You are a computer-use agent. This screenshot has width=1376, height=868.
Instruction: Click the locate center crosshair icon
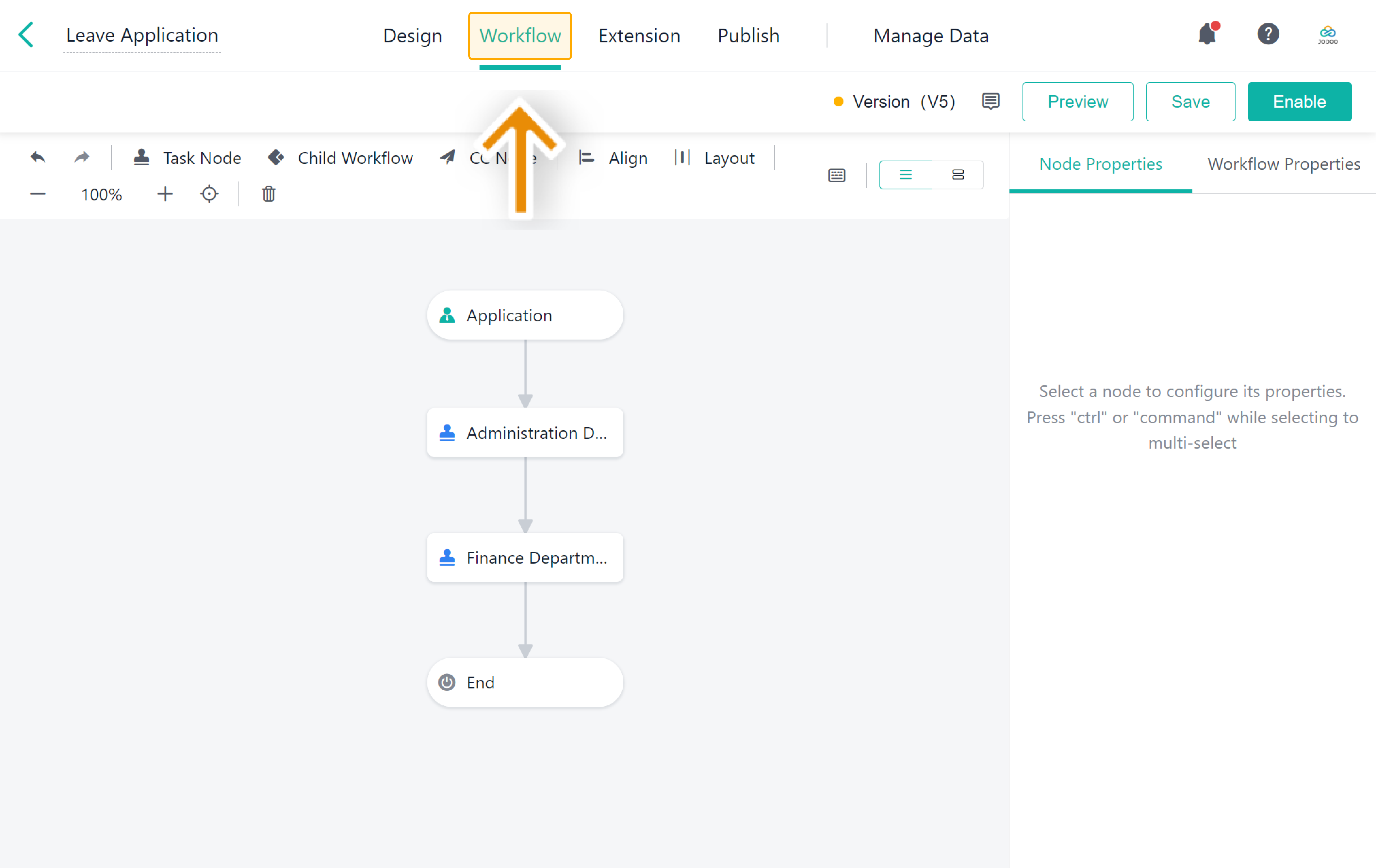coord(209,194)
